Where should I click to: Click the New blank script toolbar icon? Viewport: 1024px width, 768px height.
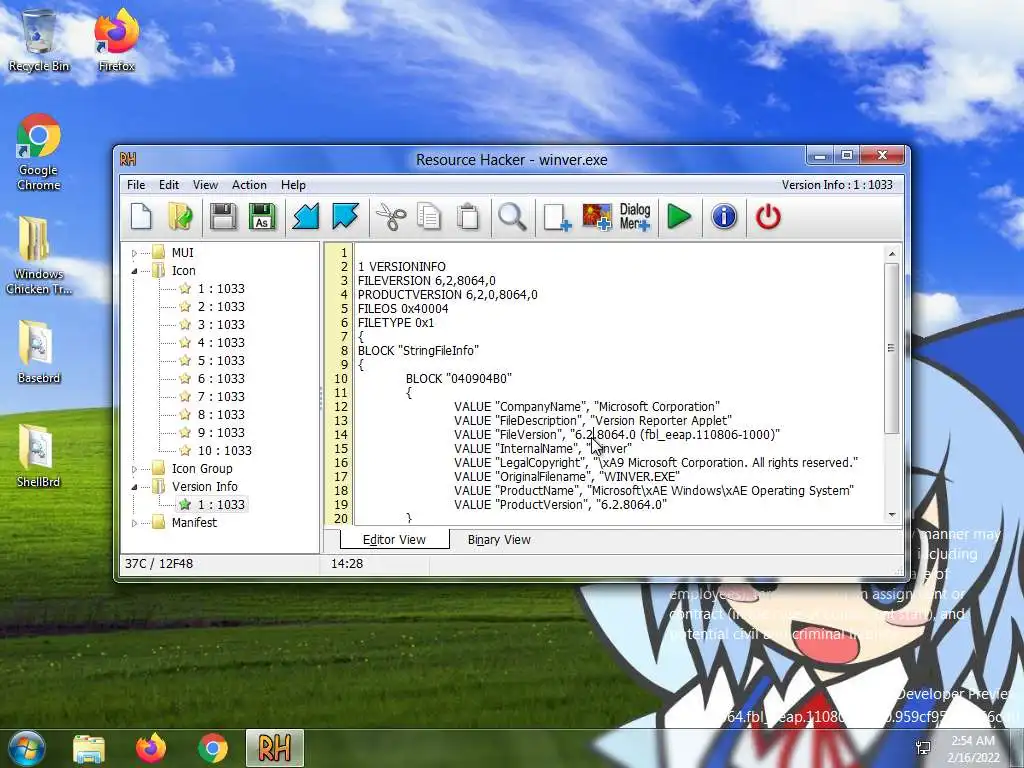click(141, 217)
